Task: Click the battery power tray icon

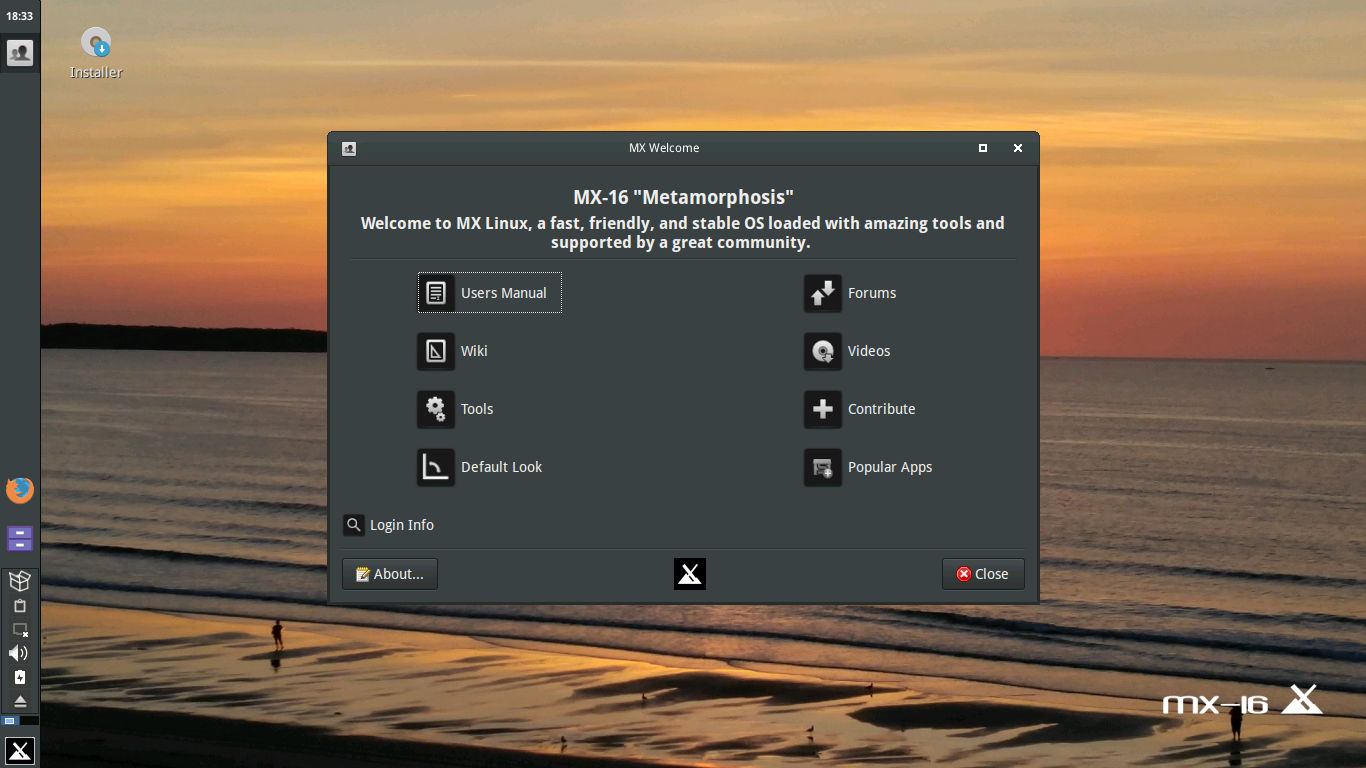Action: [20, 677]
